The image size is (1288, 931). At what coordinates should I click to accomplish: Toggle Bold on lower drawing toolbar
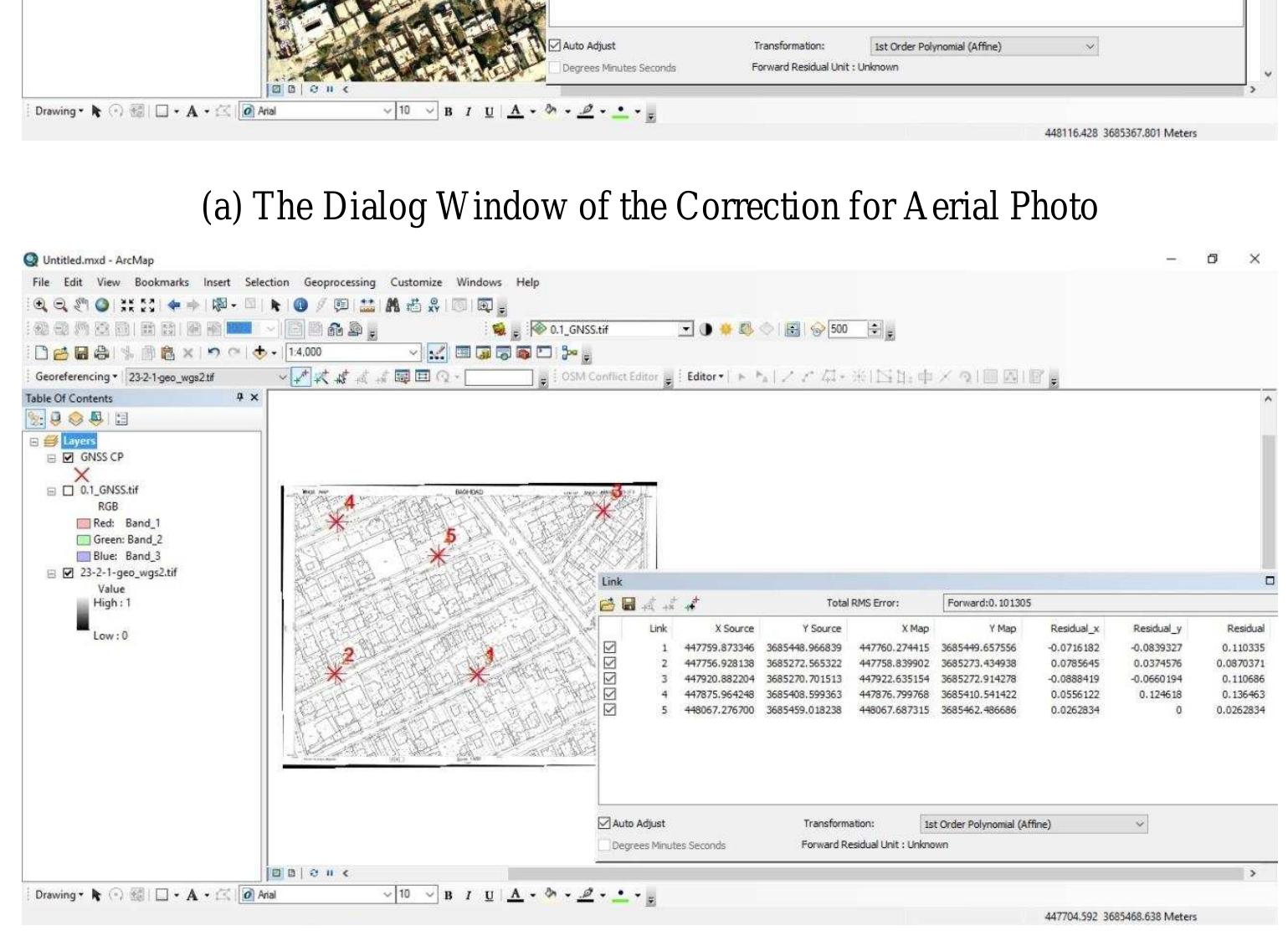coord(449,895)
